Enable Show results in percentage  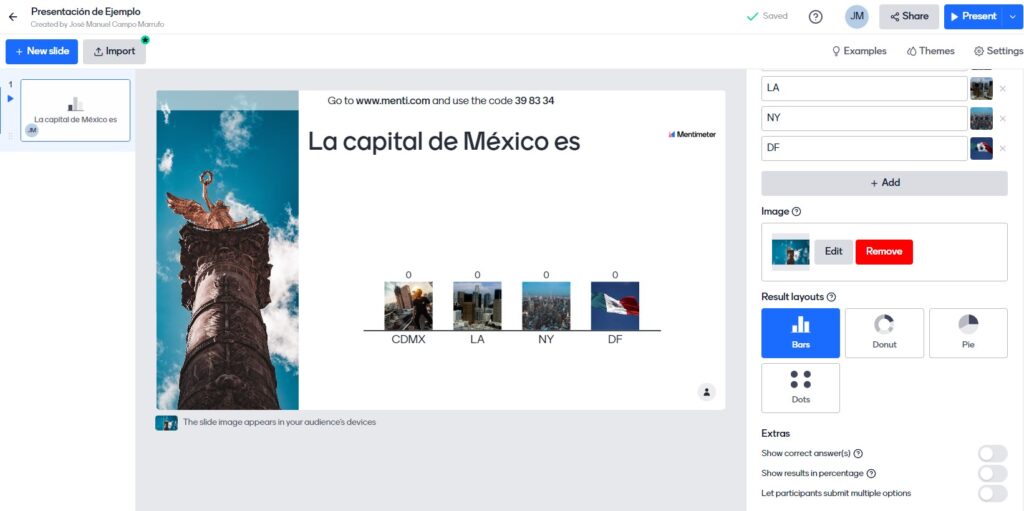click(x=991, y=474)
